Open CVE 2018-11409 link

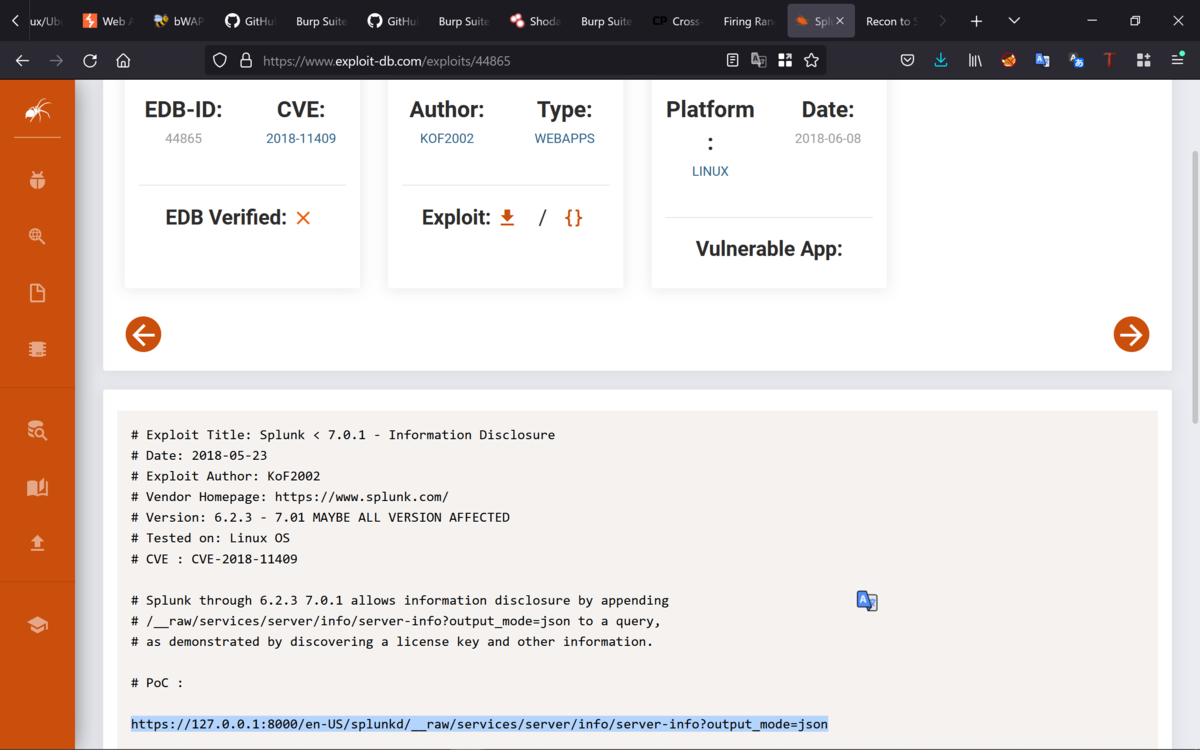[301, 139]
